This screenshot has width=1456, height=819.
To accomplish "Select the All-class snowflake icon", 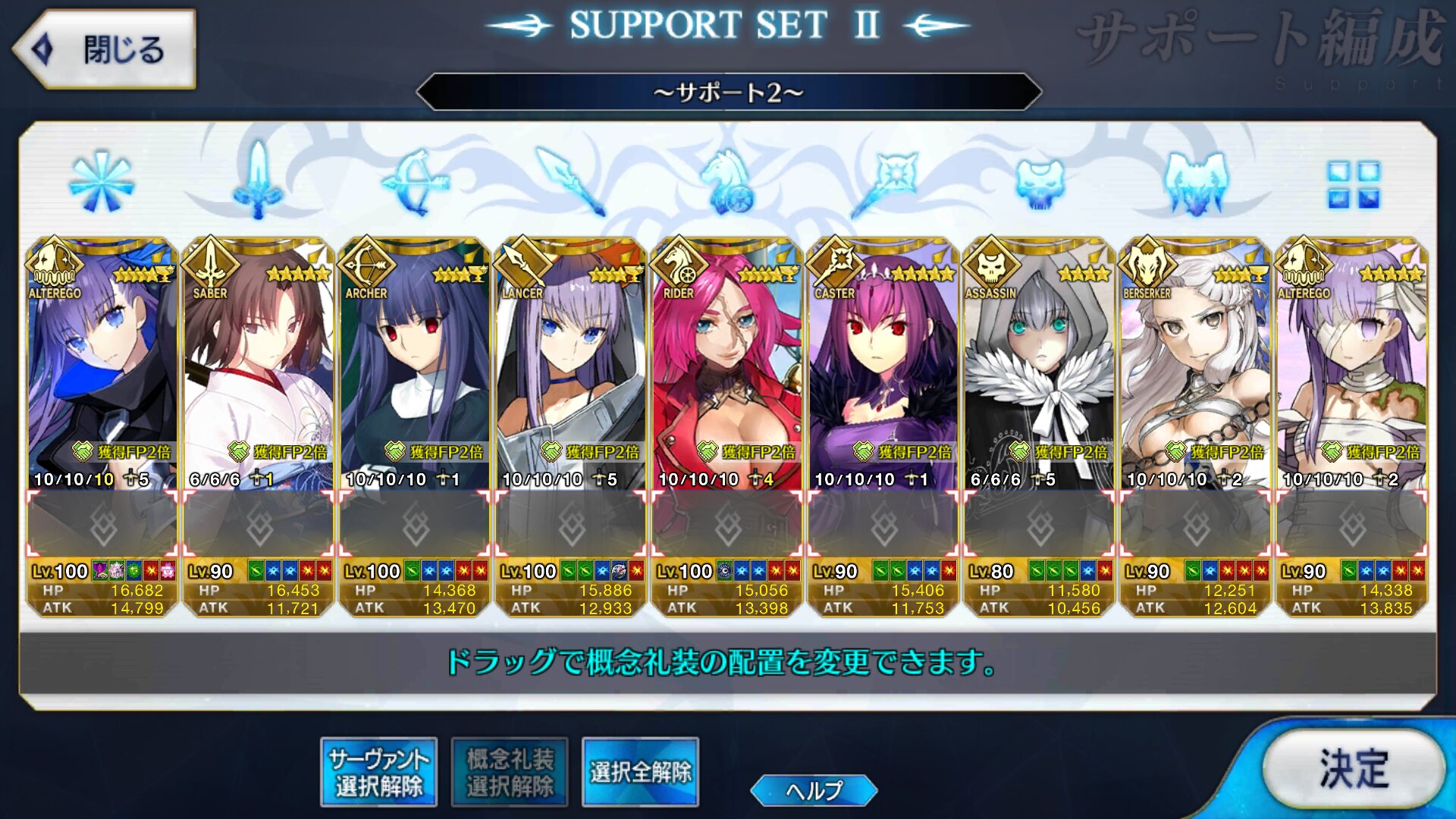I will point(102,180).
